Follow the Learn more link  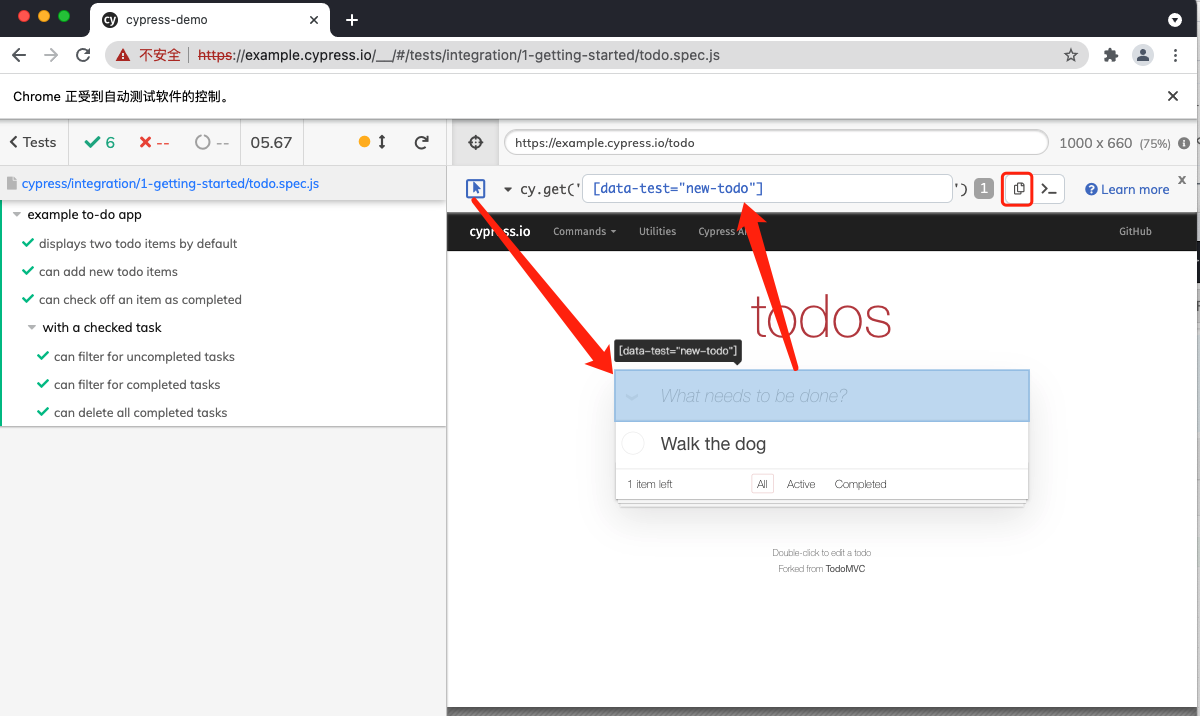tap(1127, 189)
